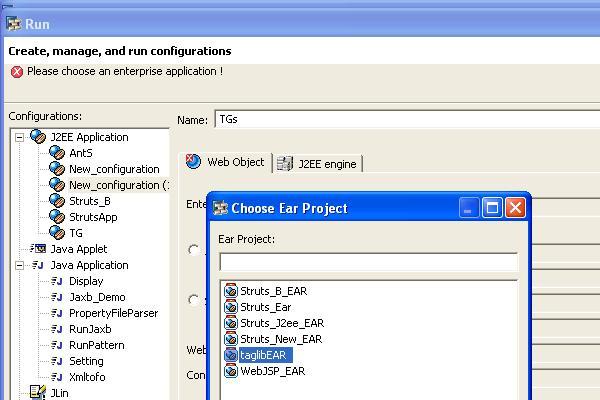The height and width of the screenshot is (400, 600).
Task: Click the Ear Project filter text field
Action: point(368,262)
